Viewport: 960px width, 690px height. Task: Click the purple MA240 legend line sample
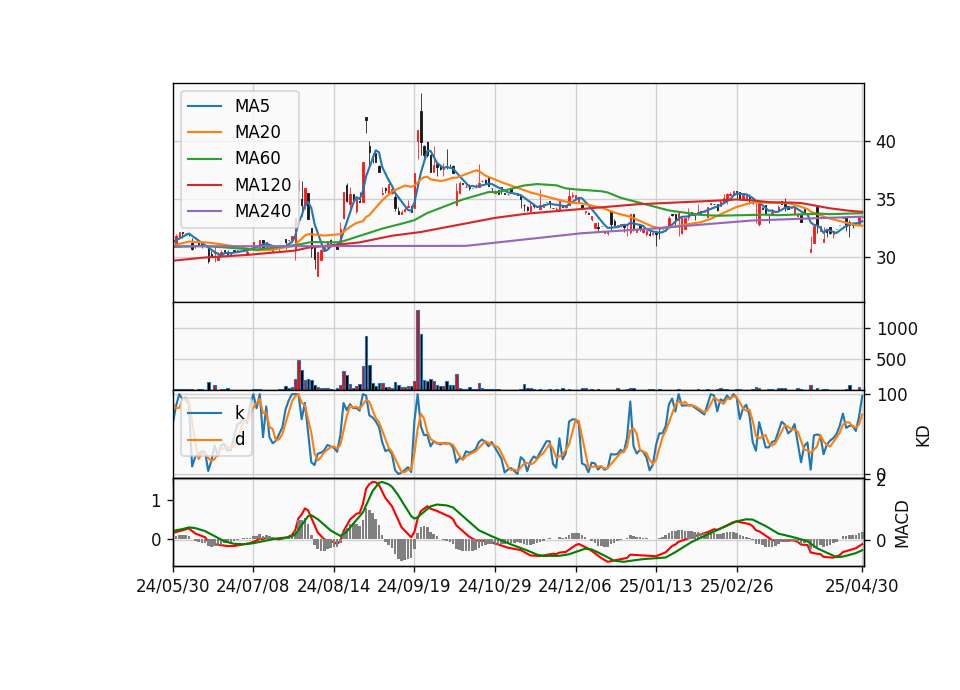click(204, 211)
